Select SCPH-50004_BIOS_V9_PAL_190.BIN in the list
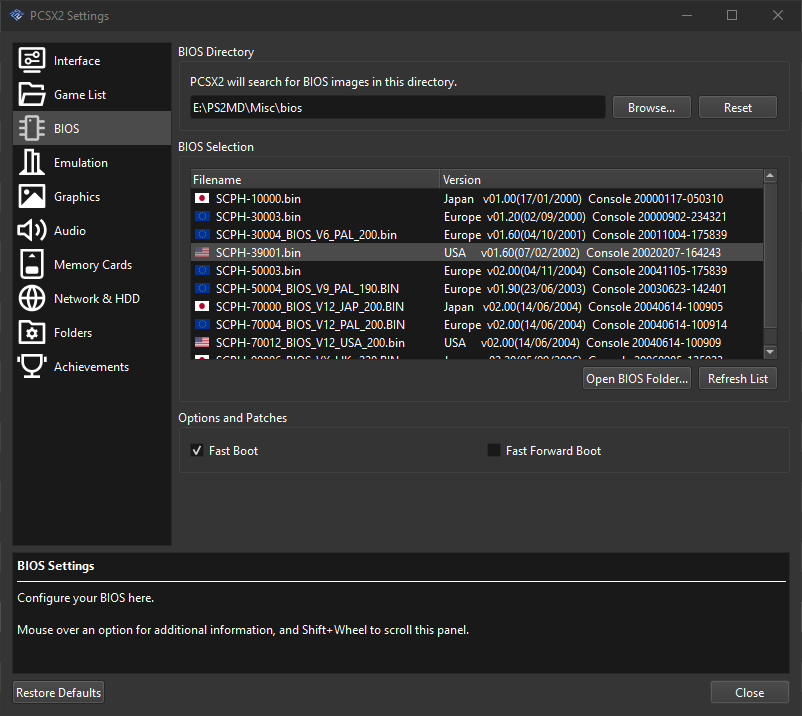 [477, 288]
